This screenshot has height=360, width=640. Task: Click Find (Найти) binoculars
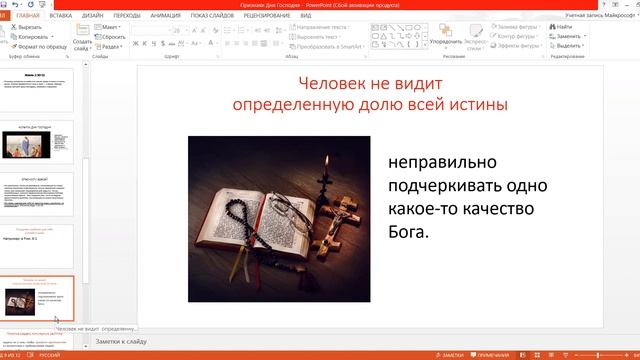(x=561, y=27)
